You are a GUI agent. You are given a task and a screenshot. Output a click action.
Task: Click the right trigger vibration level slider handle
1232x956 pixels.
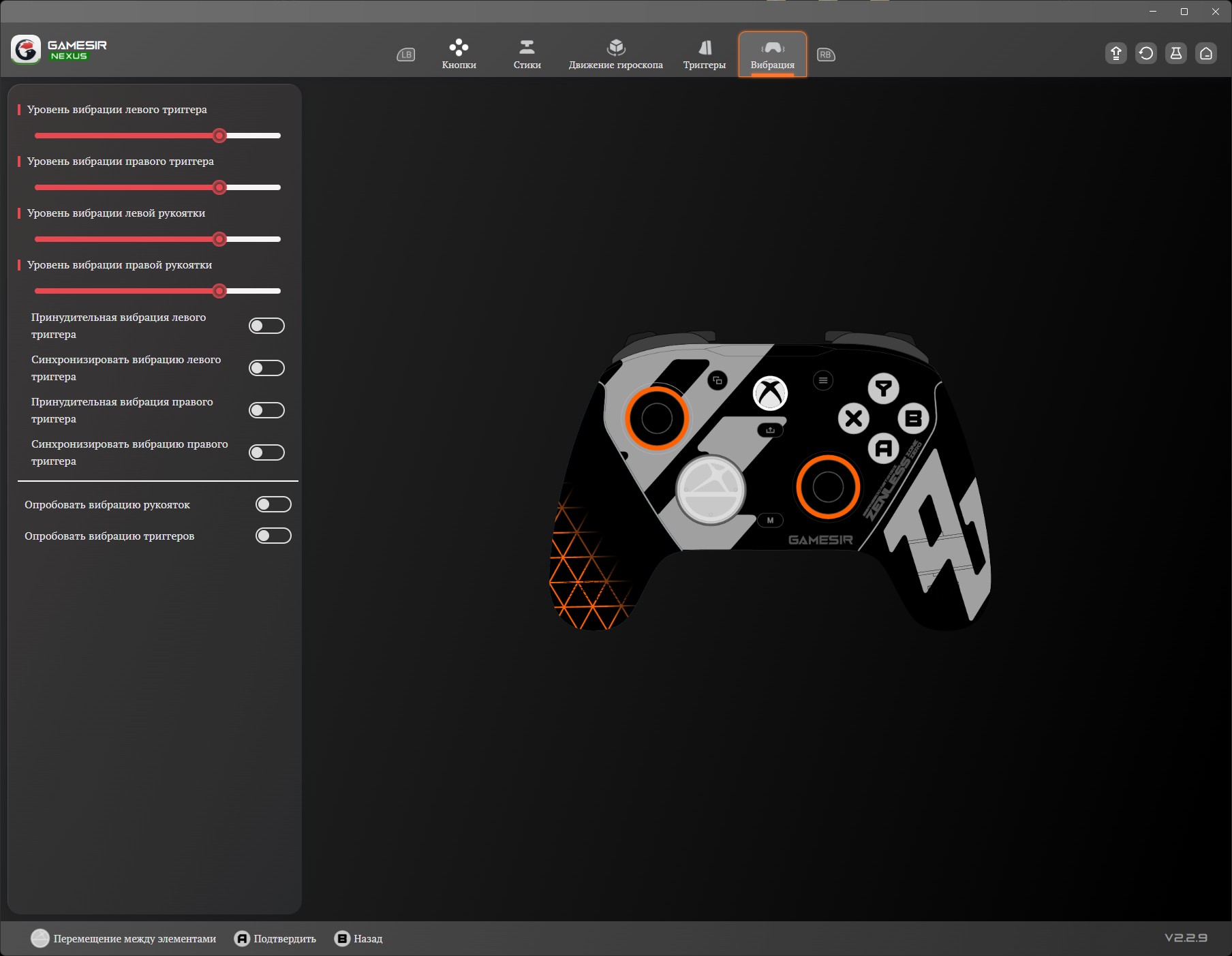(x=219, y=187)
